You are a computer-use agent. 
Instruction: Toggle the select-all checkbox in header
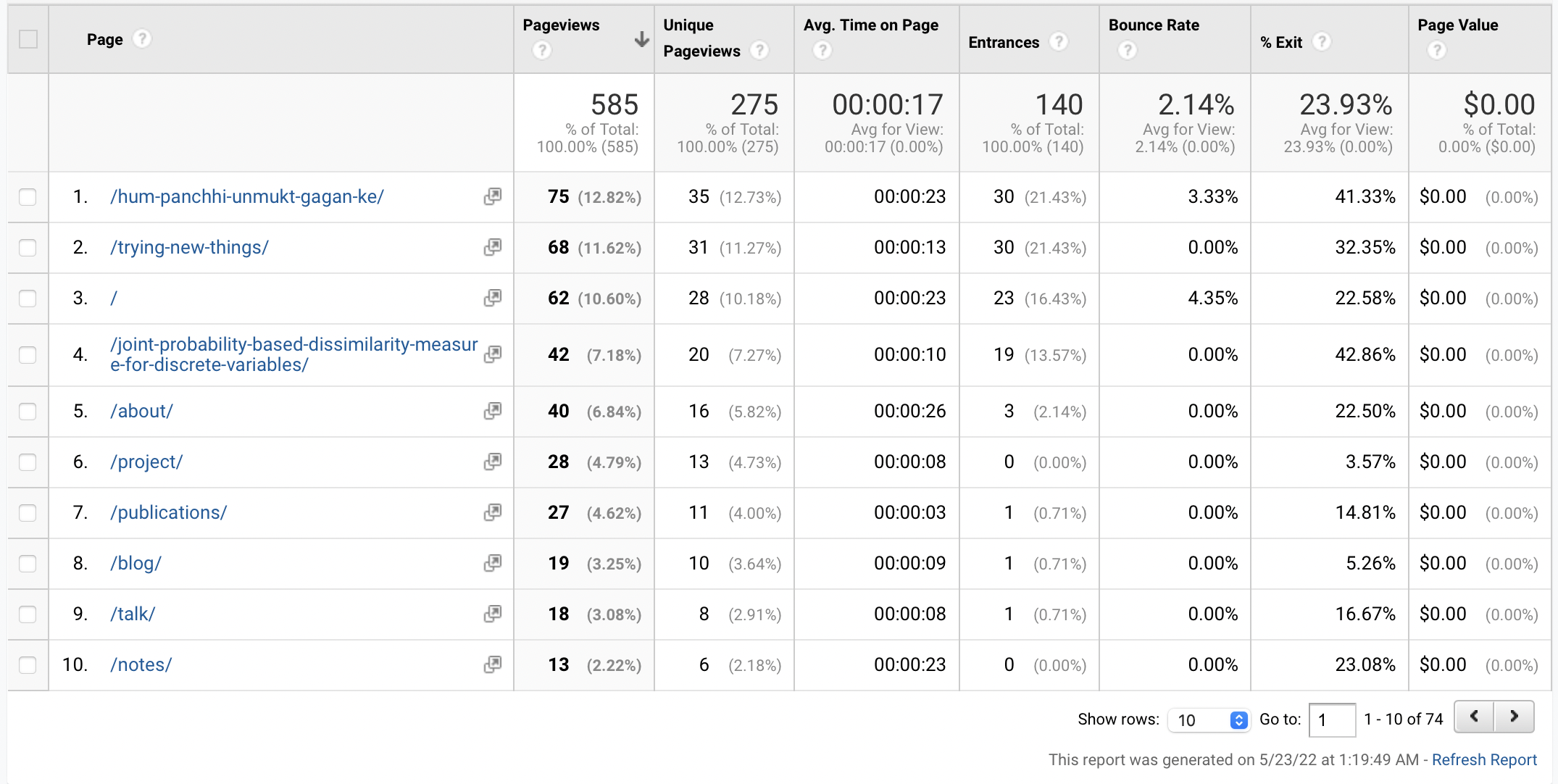(x=28, y=39)
